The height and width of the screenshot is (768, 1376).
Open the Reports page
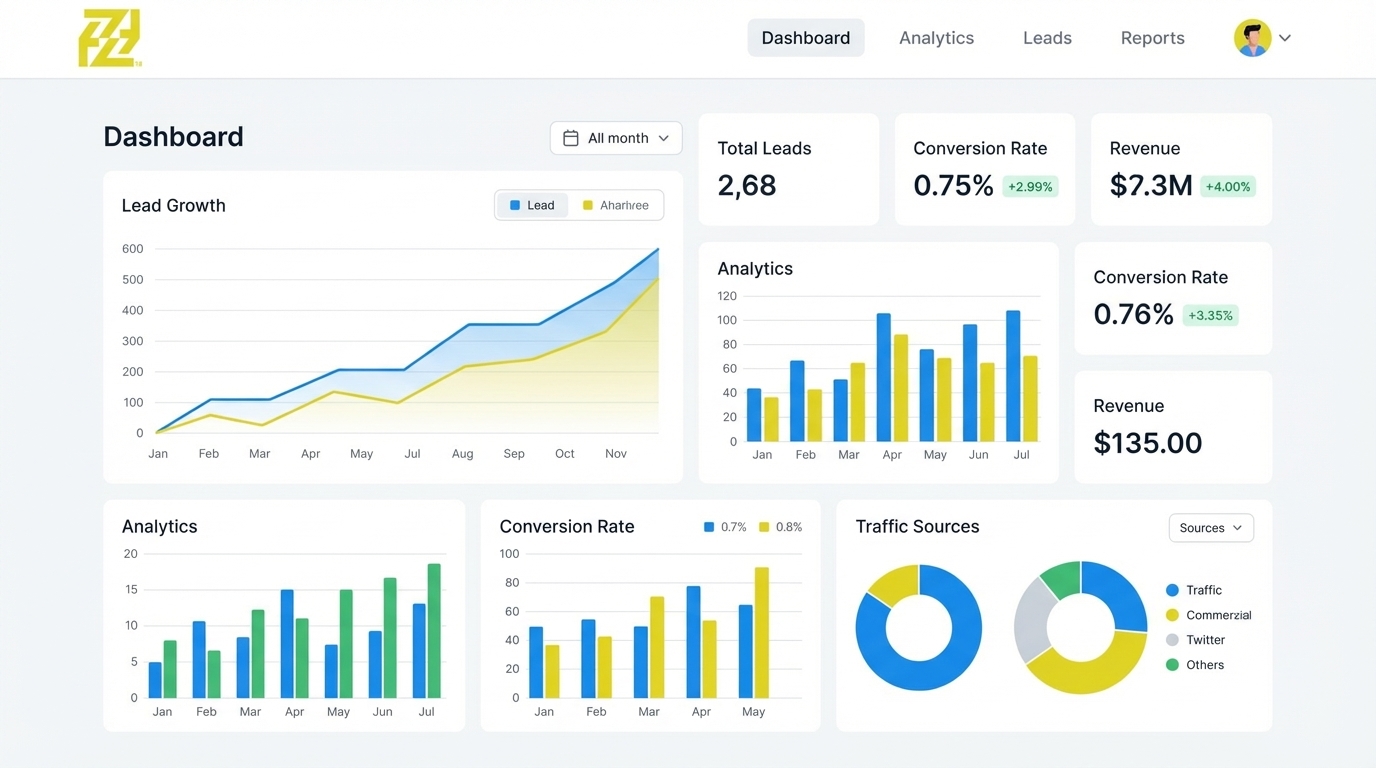(1152, 37)
